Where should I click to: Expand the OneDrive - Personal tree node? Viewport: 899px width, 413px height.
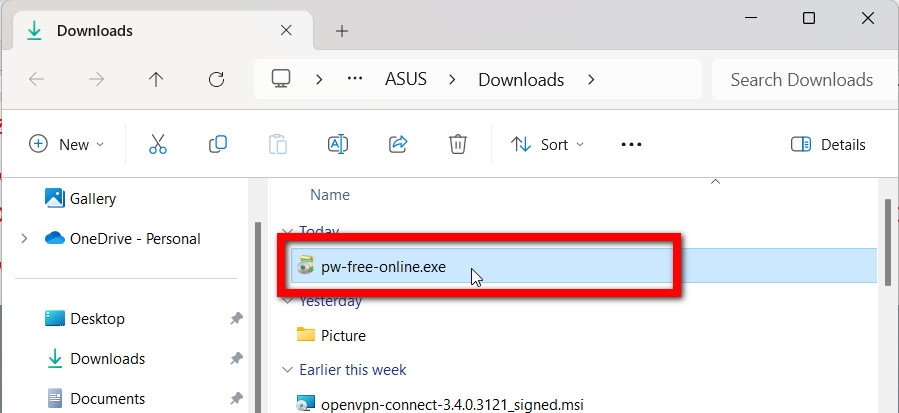[24, 238]
